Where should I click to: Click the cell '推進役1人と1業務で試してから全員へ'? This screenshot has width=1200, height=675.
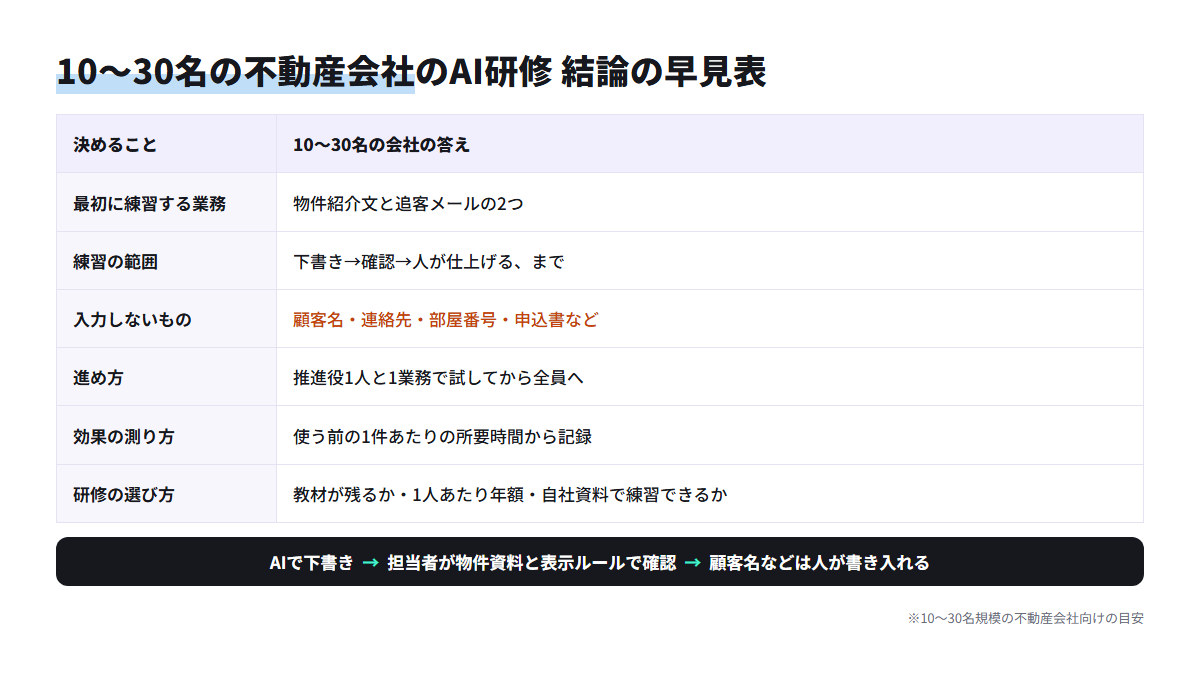coord(710,378)
